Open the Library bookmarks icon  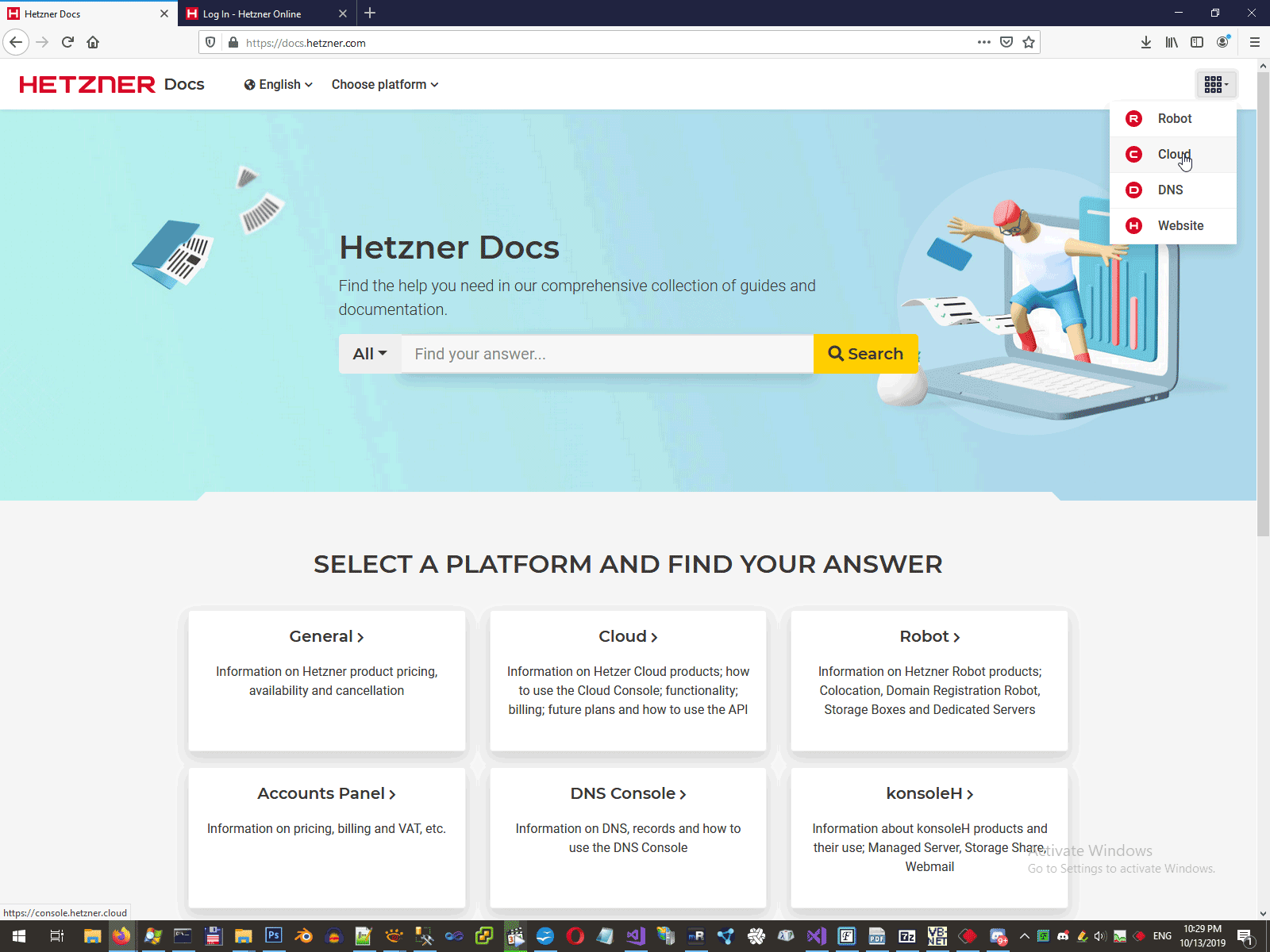(1172, 42)
